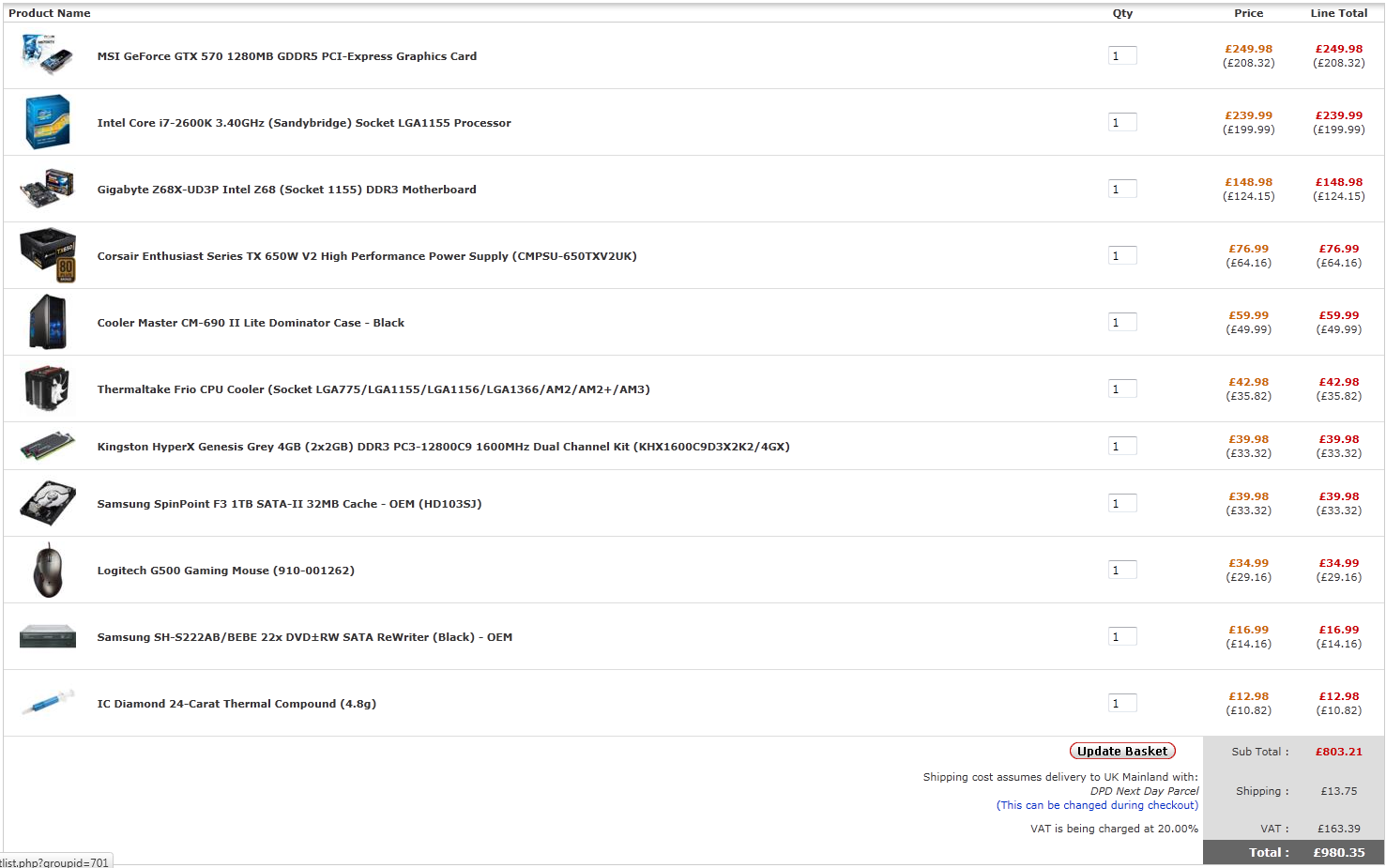Image resolution: width=1386 pixels, height=868 pixels.
Task: Open the 'This can be changed during checkout' link
Action: (1097, 805)
